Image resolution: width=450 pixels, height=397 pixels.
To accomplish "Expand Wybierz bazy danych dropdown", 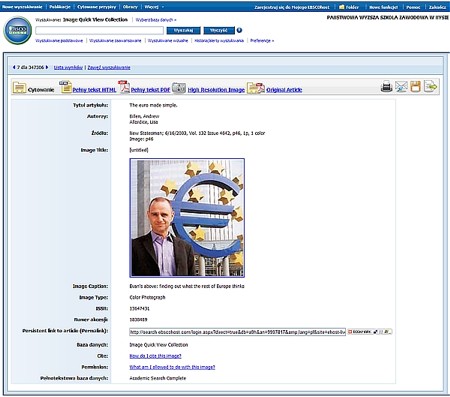I will [x=156, y=20].
